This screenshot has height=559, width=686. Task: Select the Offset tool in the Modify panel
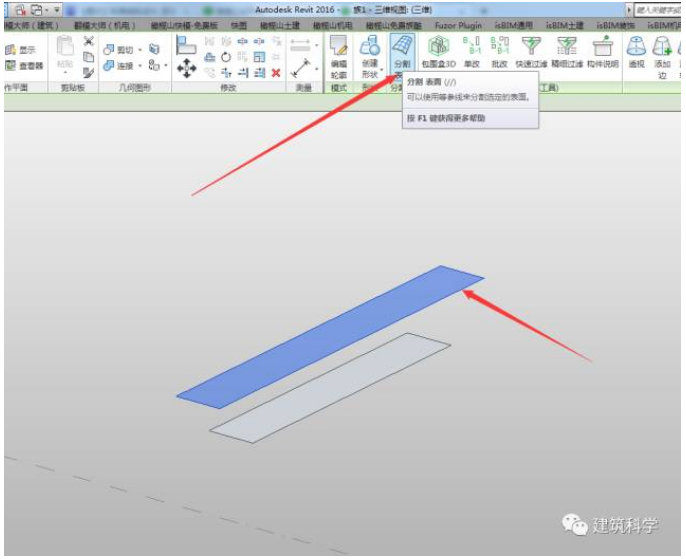pyautogui.click(x=210, y=57)
